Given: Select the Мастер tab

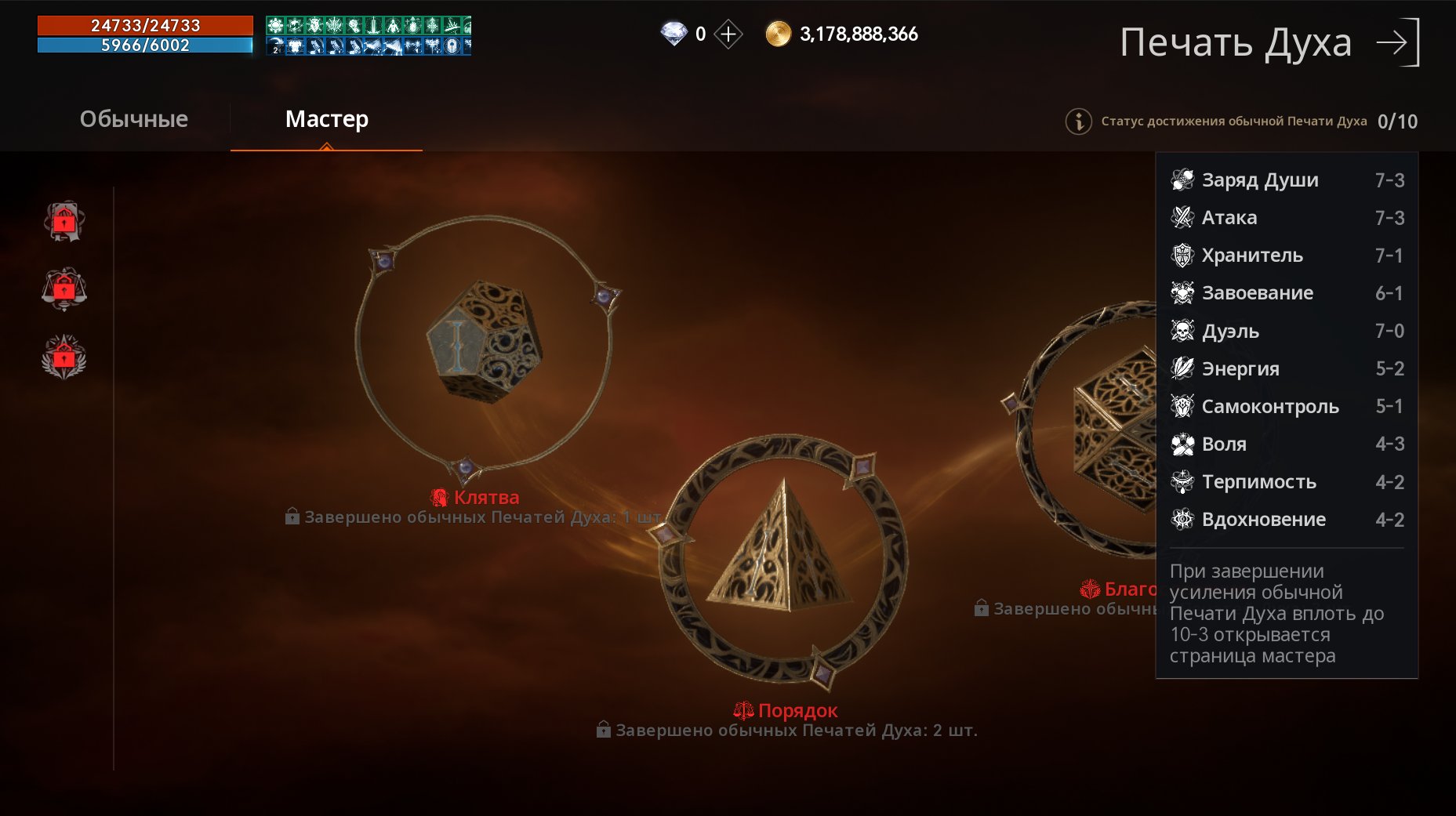Looking at the screenshot, I should [327, 119].
